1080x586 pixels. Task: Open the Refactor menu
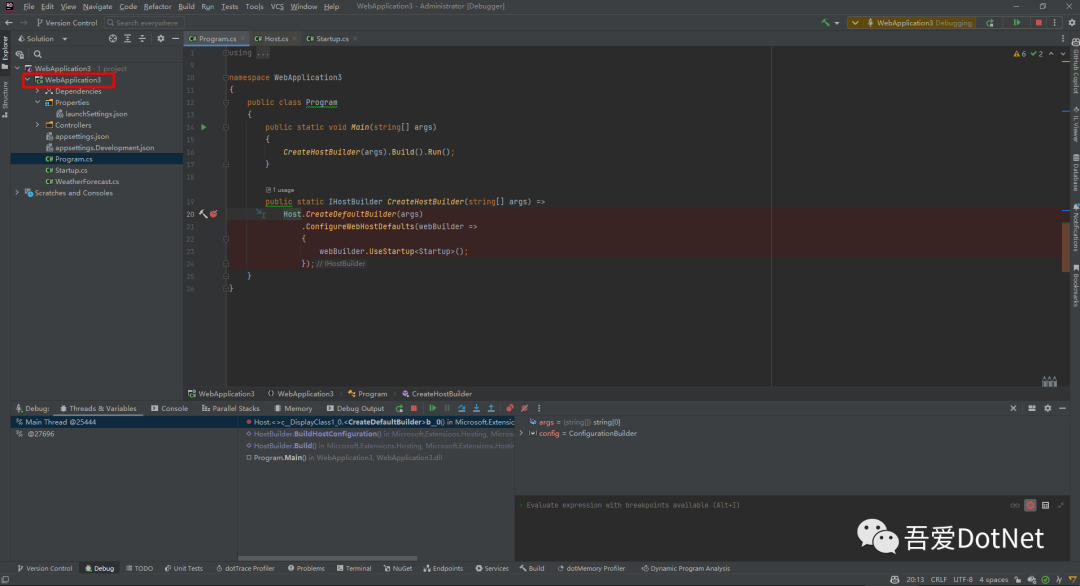[x=157, y=6]
